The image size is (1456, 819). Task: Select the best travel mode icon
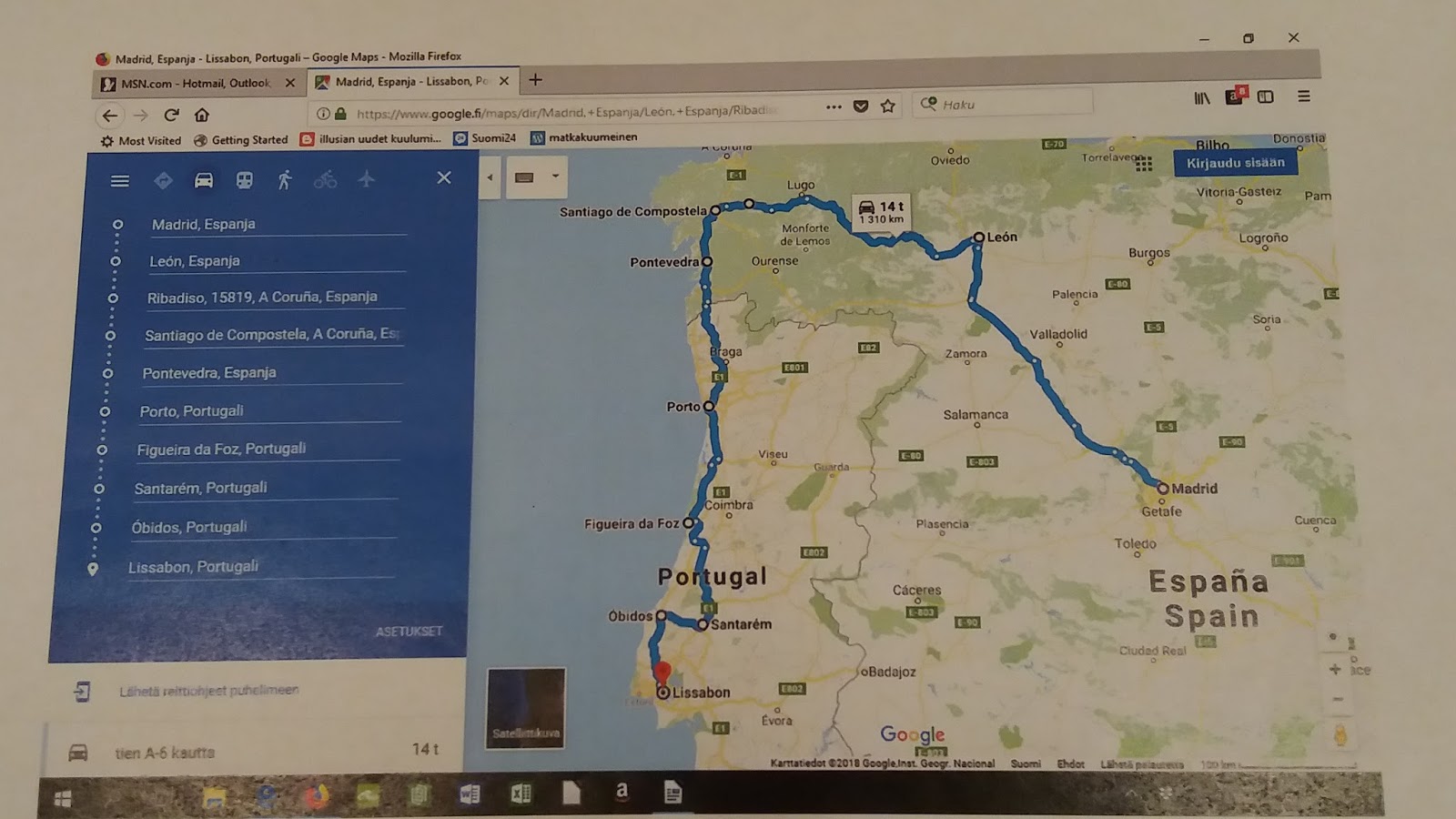[x=163, y=180]
